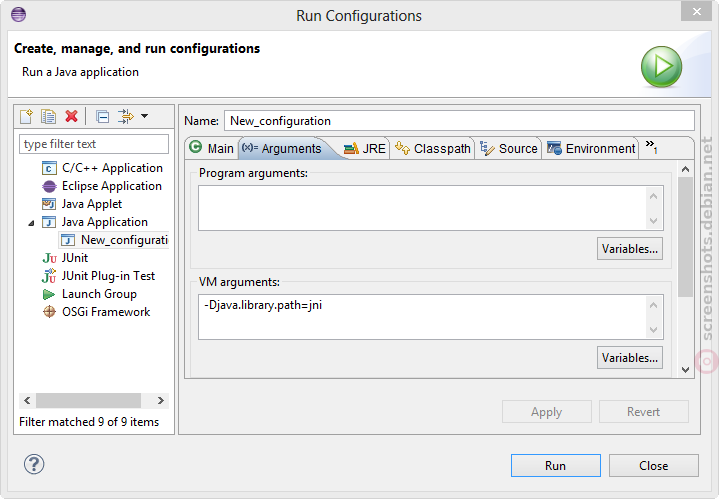Viewport: 719px width, 499px height.
Task: Click the Filter launch configurations icon
Action: (x=125, y=116)
